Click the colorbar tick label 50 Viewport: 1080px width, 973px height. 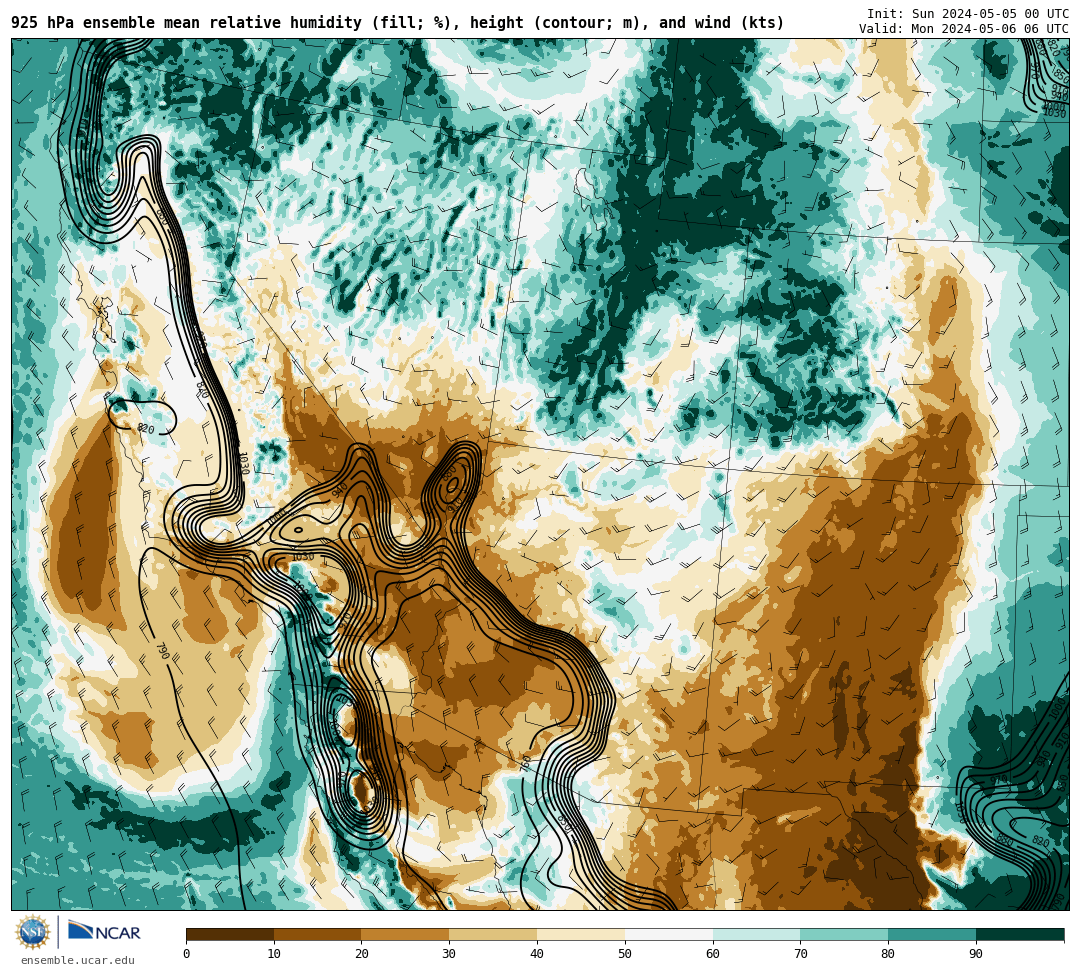pyautogui.click(x=625, y=954)
